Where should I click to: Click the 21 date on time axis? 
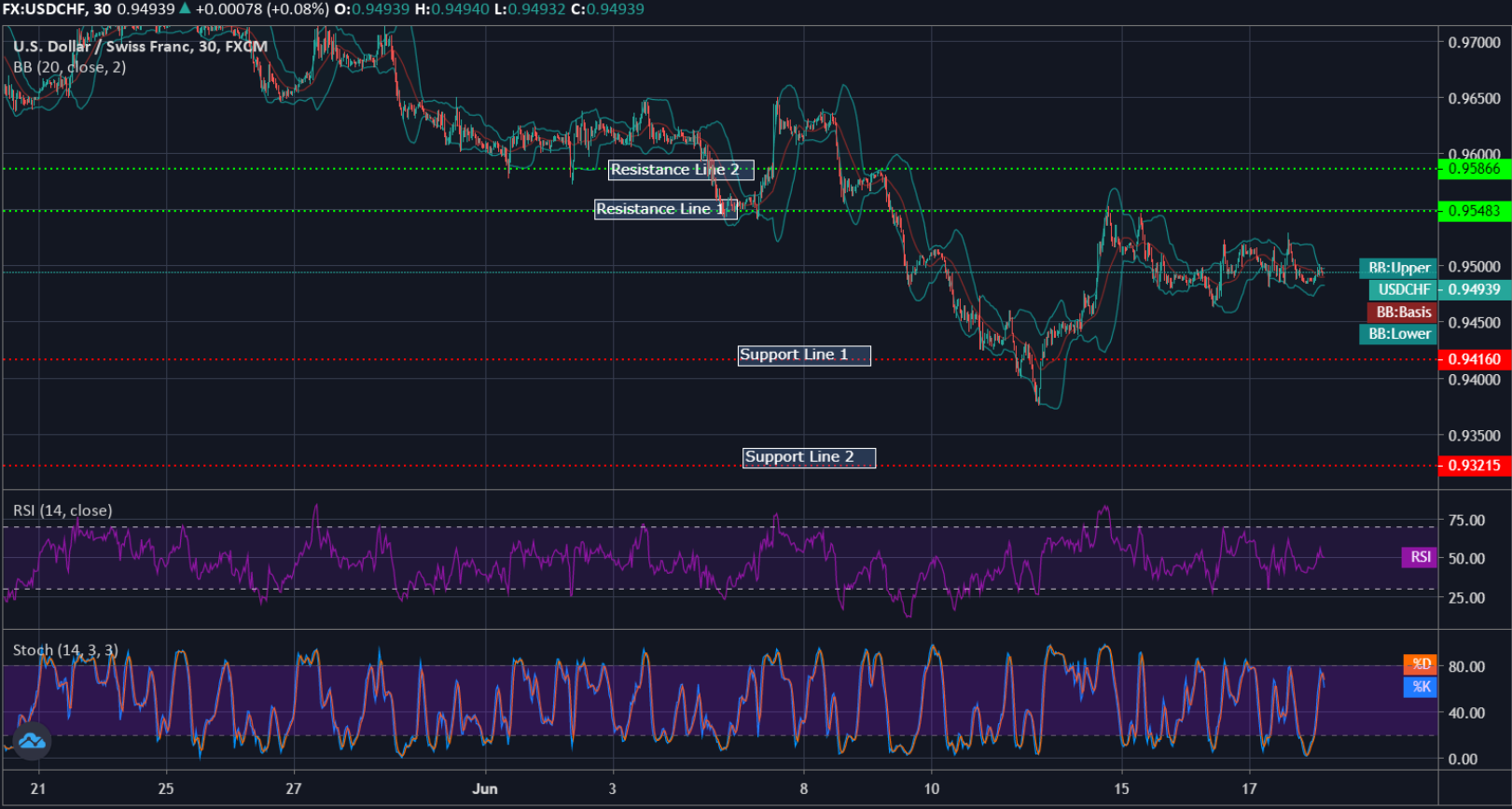pos(37,788)
